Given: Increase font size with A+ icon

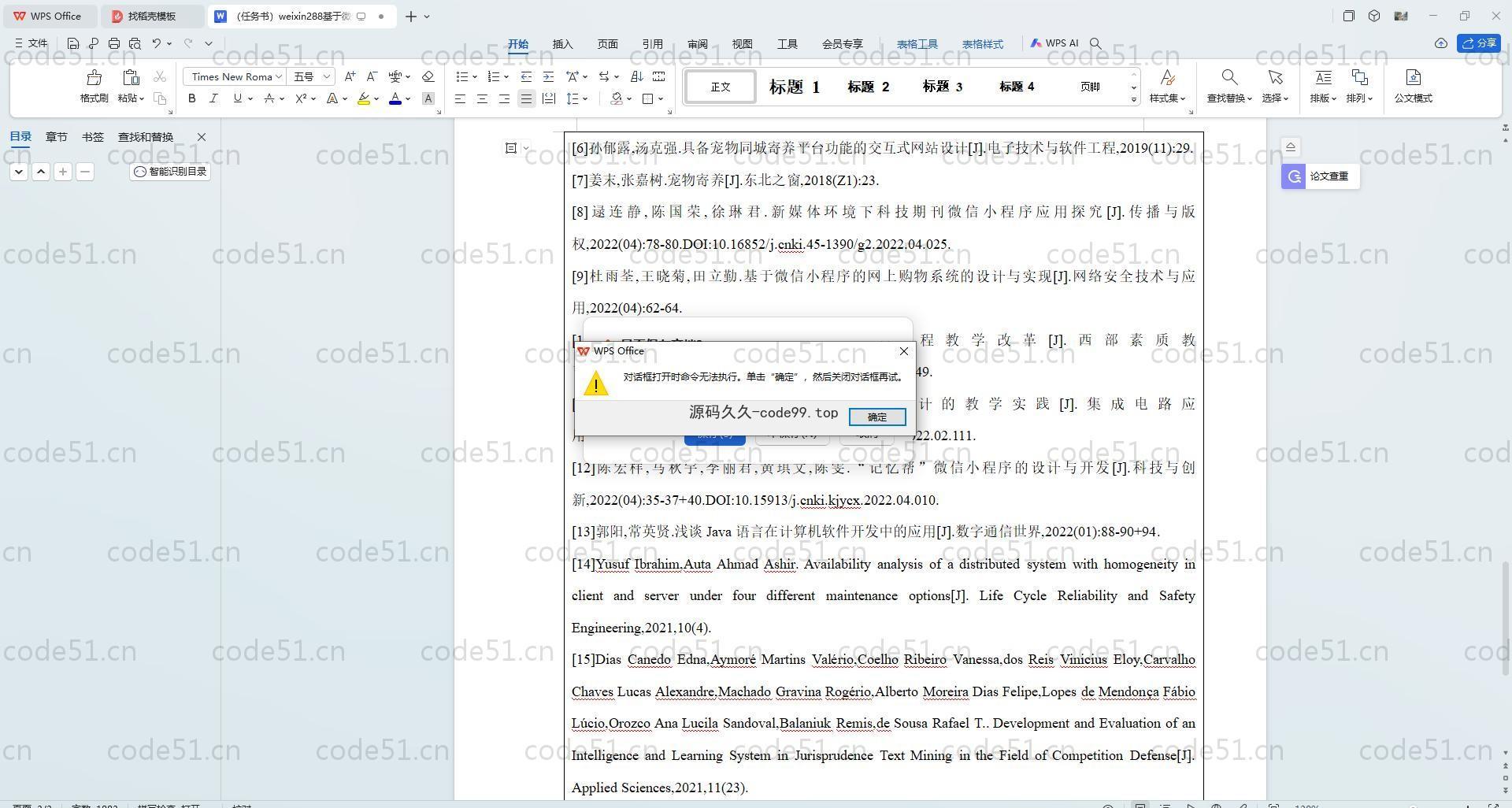Looking at the screenshot, I should pyautogui.click(x=350, y=76).
